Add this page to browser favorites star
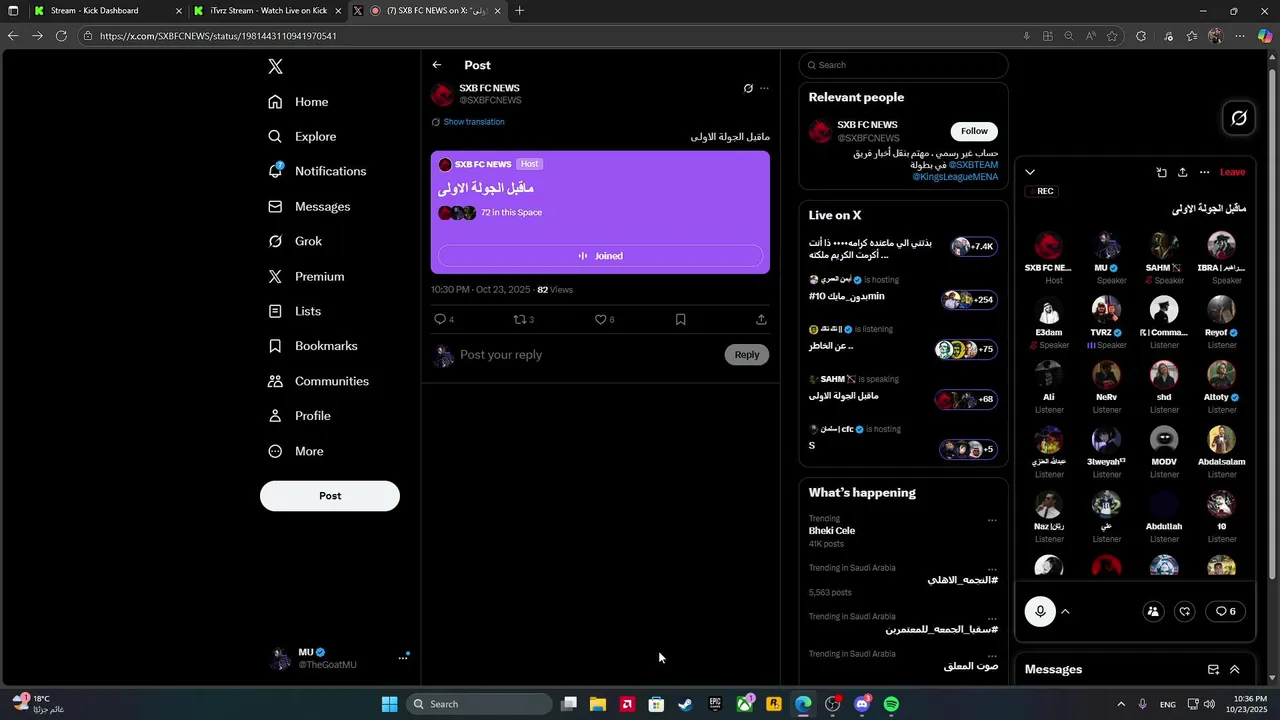1280x720 pixels. click(1112, 36)
